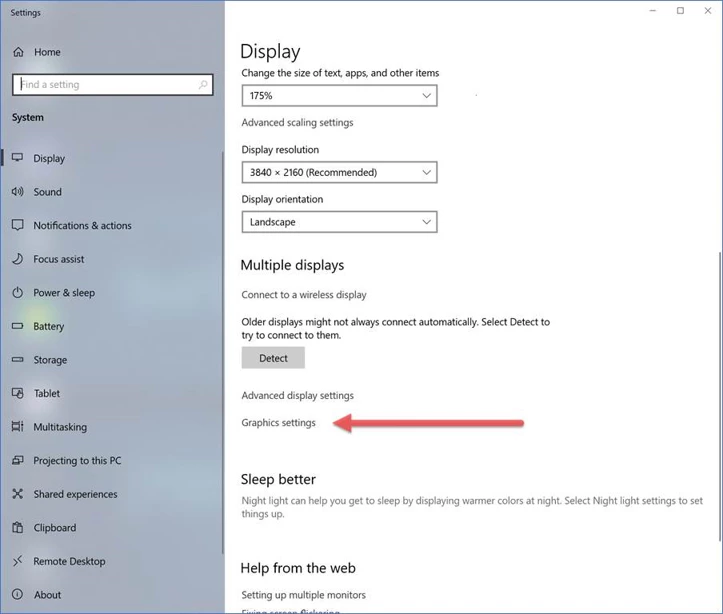Open the Display orientation Landscape dropdown

pyautogui.click(x=339, y=222)
